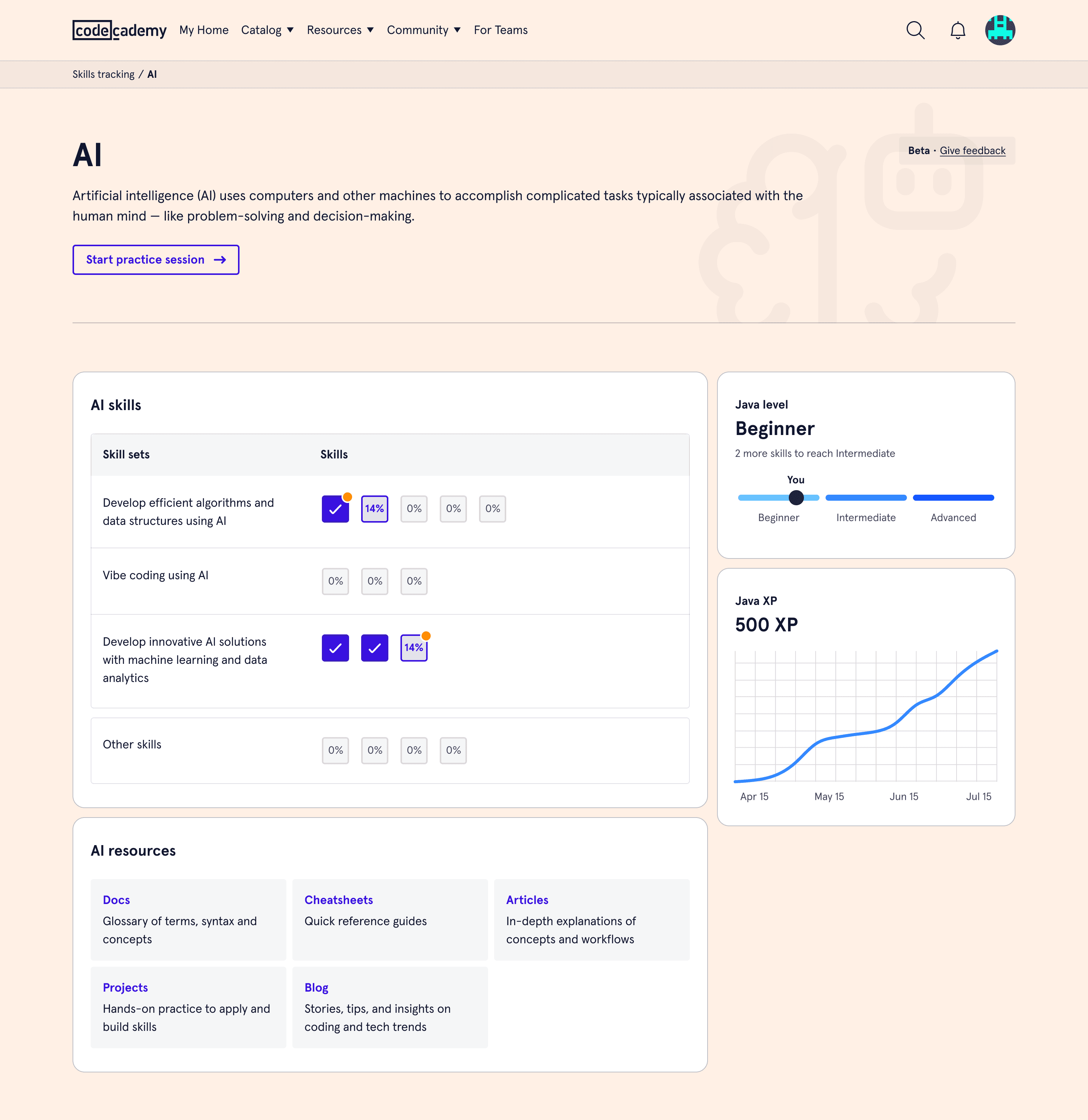
Task: Open Articles resource card
Action: 592,919
